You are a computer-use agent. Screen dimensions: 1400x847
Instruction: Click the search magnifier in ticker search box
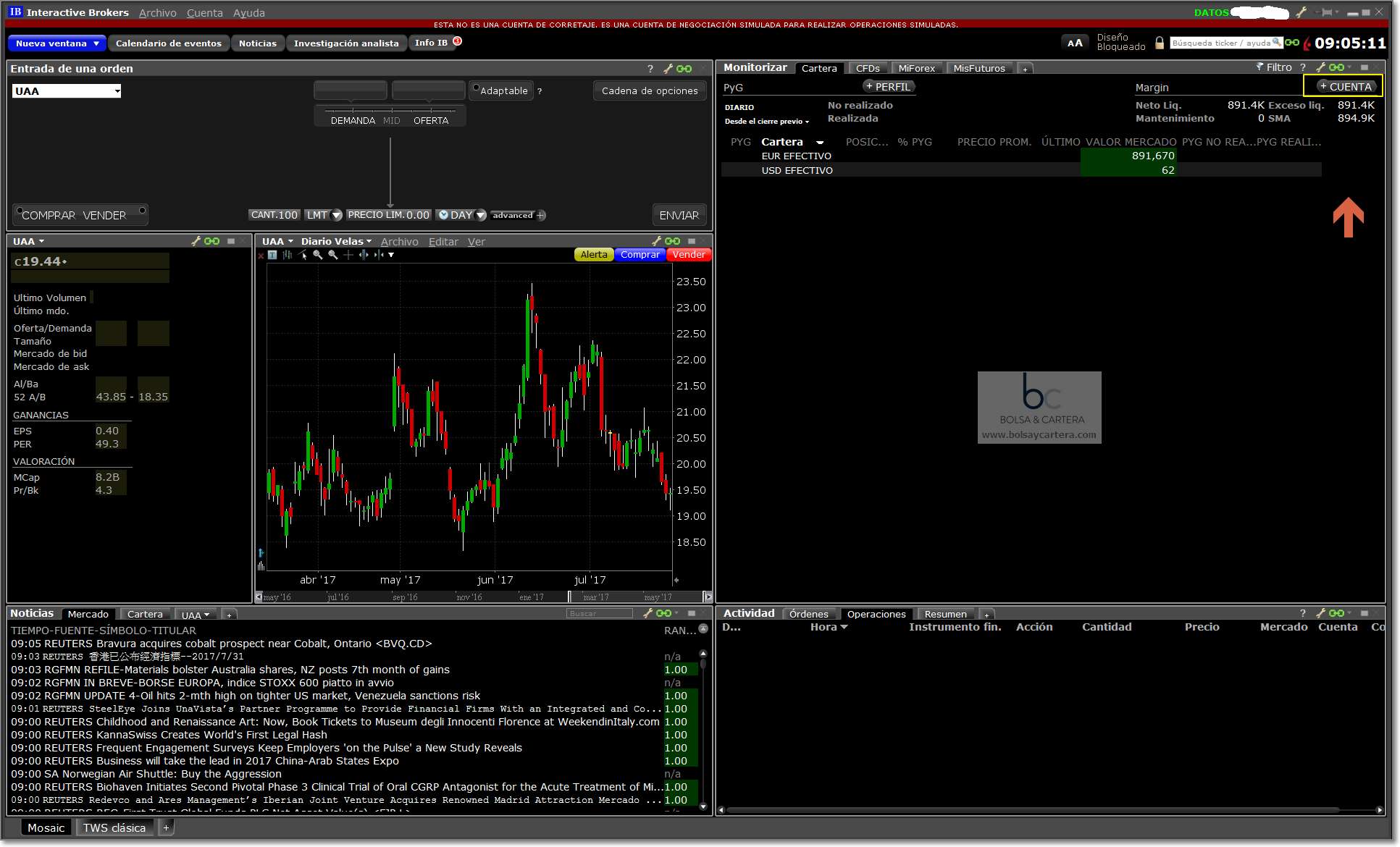(x=1277, y=43)
